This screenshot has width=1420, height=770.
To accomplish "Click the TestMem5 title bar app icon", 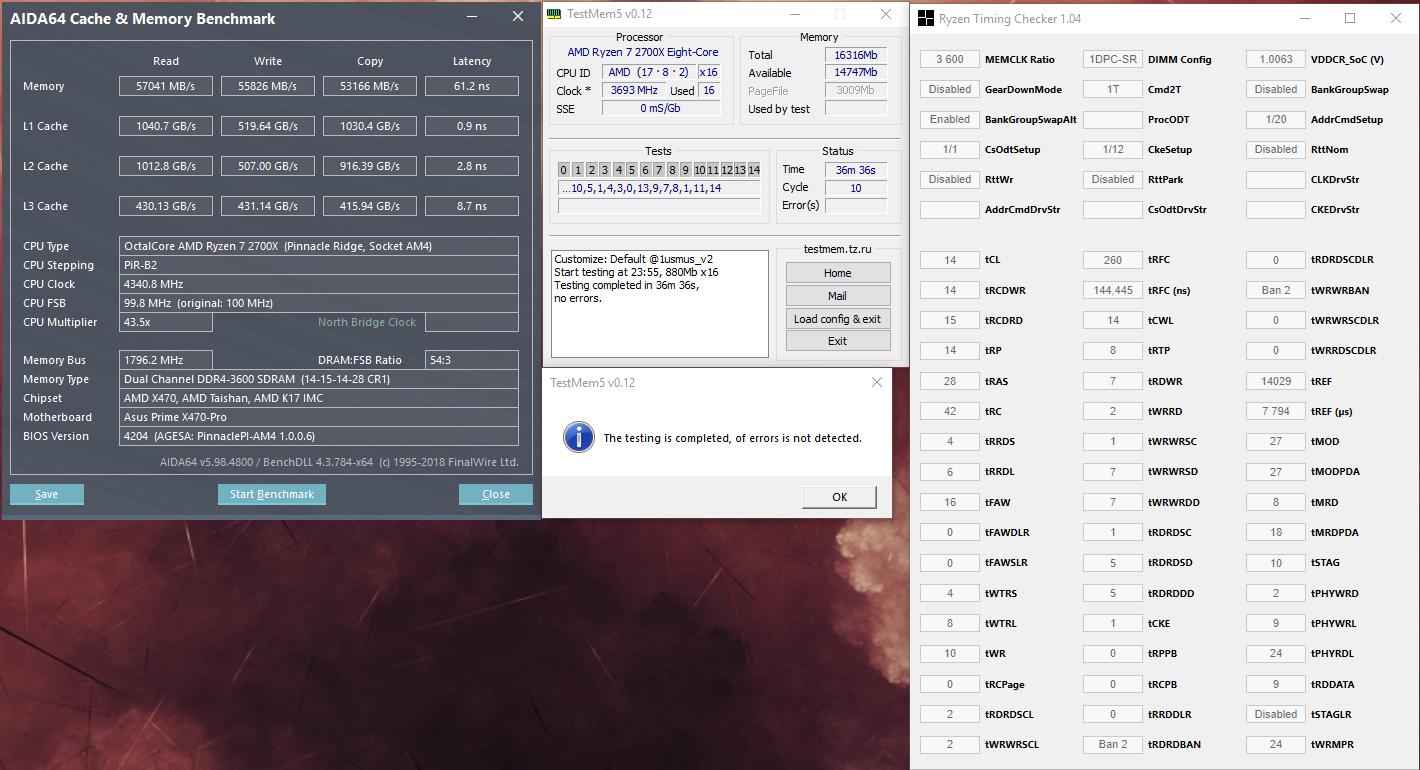I will coord(555,14).
